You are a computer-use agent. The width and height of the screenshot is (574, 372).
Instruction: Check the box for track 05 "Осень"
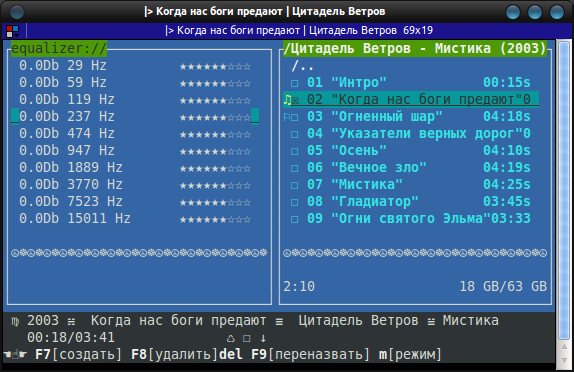click(x=295, y=152)
